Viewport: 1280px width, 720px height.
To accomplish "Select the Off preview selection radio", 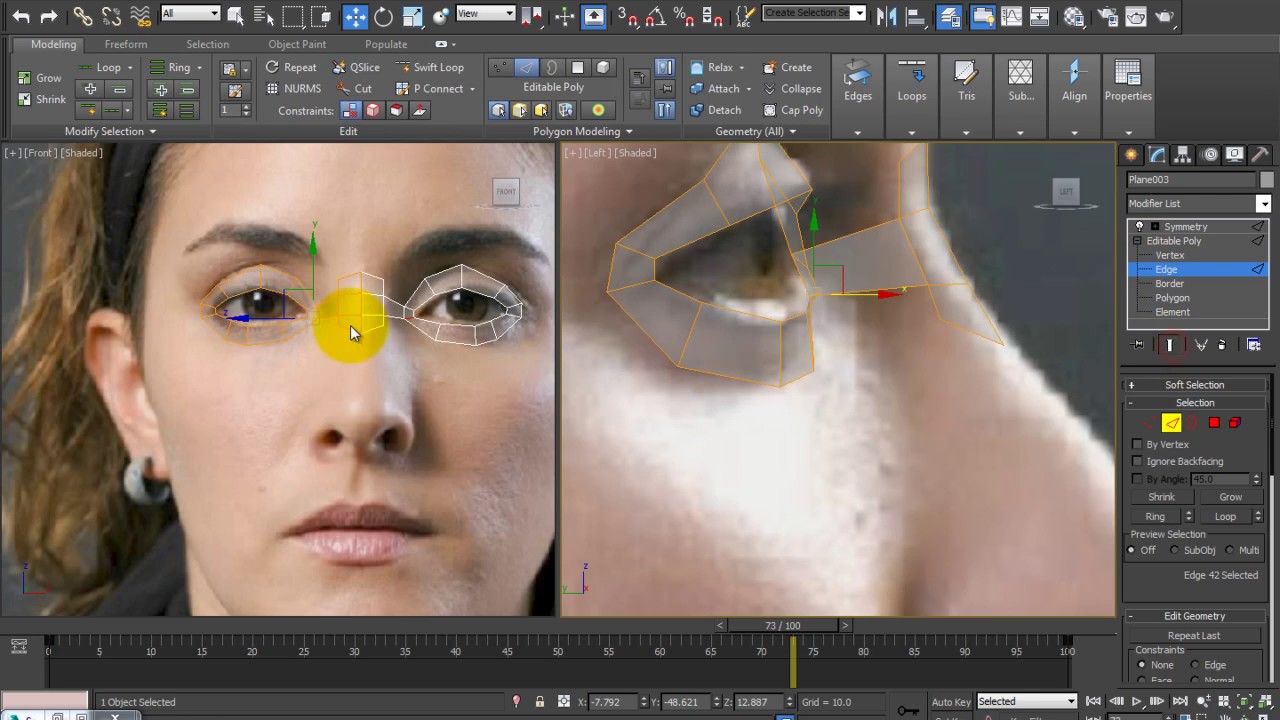I will pyautogui.click(x=1132, y=550).
